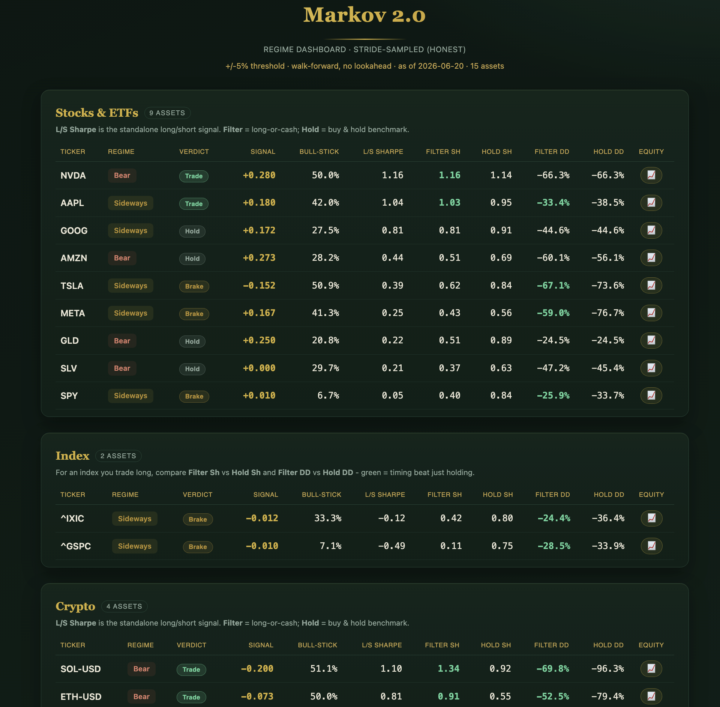The image size is (720, 707).
Task: Open ^GSPC equity chart icon
Action: click(x=651, y=545)
